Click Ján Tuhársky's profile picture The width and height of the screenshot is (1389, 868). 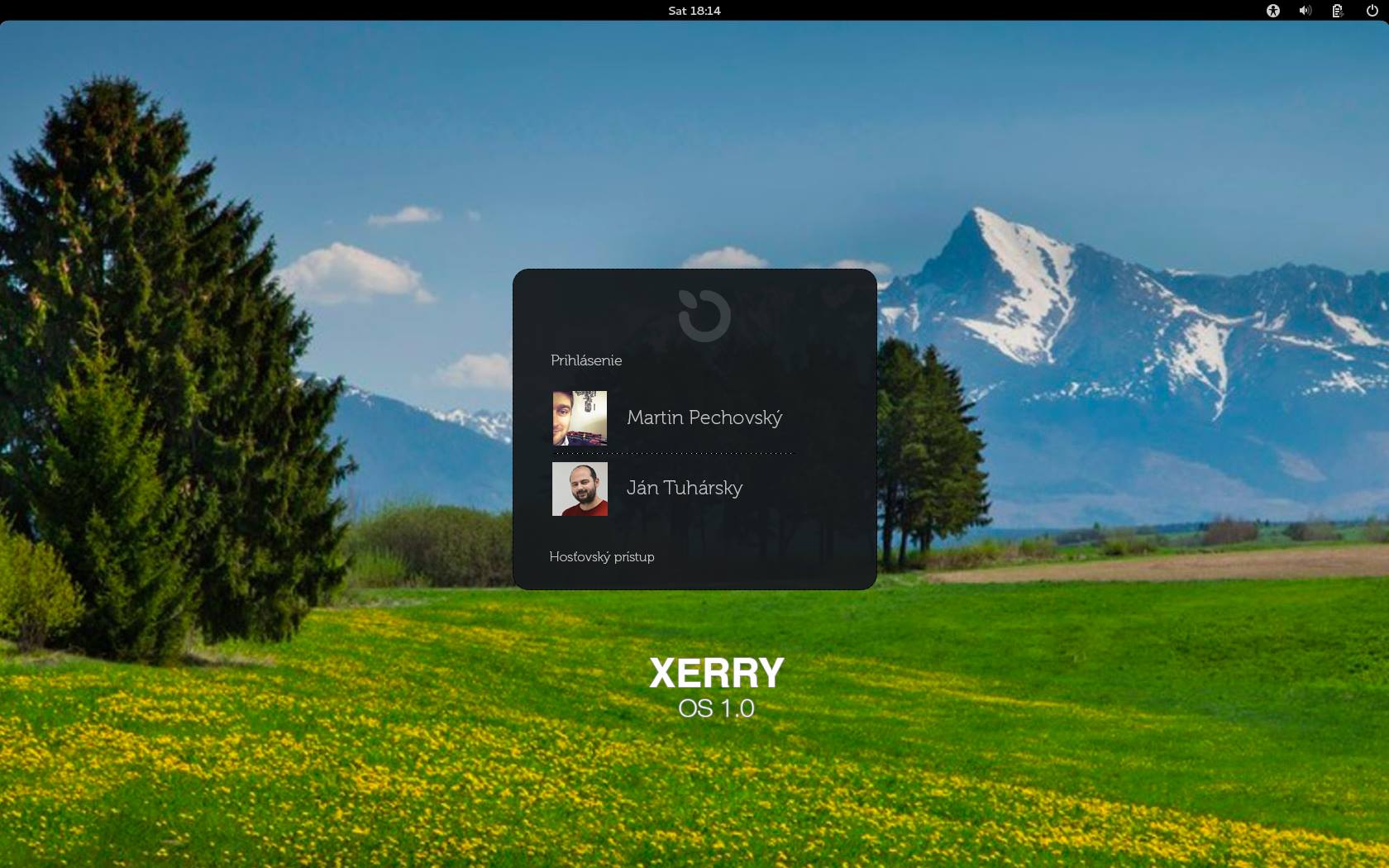pos(580,489)
